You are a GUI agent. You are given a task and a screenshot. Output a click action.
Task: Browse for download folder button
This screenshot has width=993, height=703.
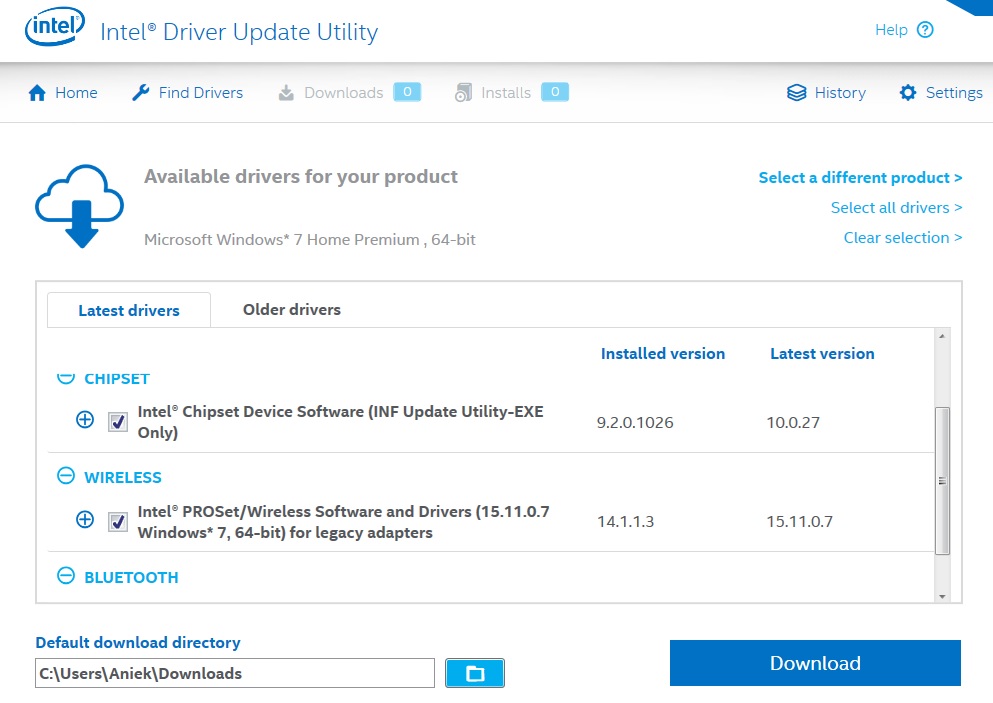tap(475, 673)
